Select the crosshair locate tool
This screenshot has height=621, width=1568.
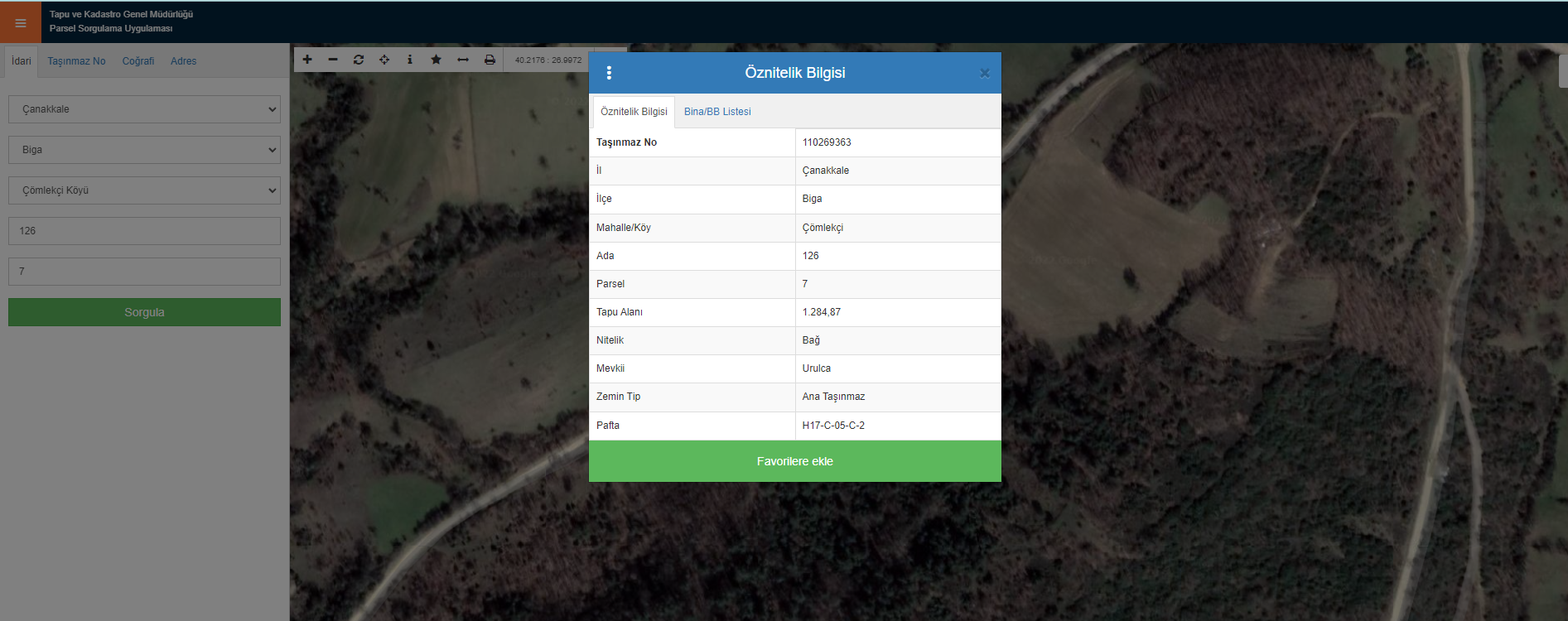coord(384,60)
